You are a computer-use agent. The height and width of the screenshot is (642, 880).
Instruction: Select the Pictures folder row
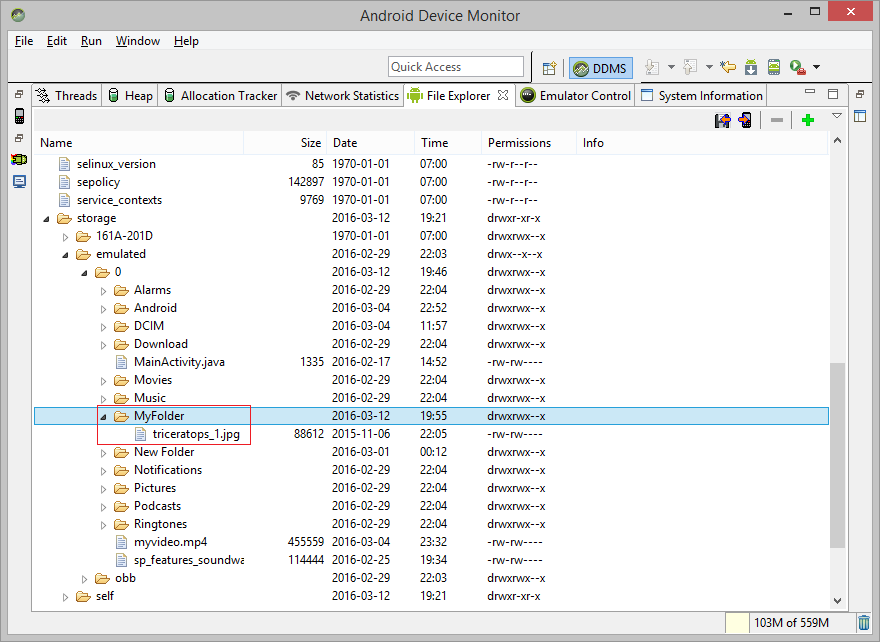click(431, 488)
